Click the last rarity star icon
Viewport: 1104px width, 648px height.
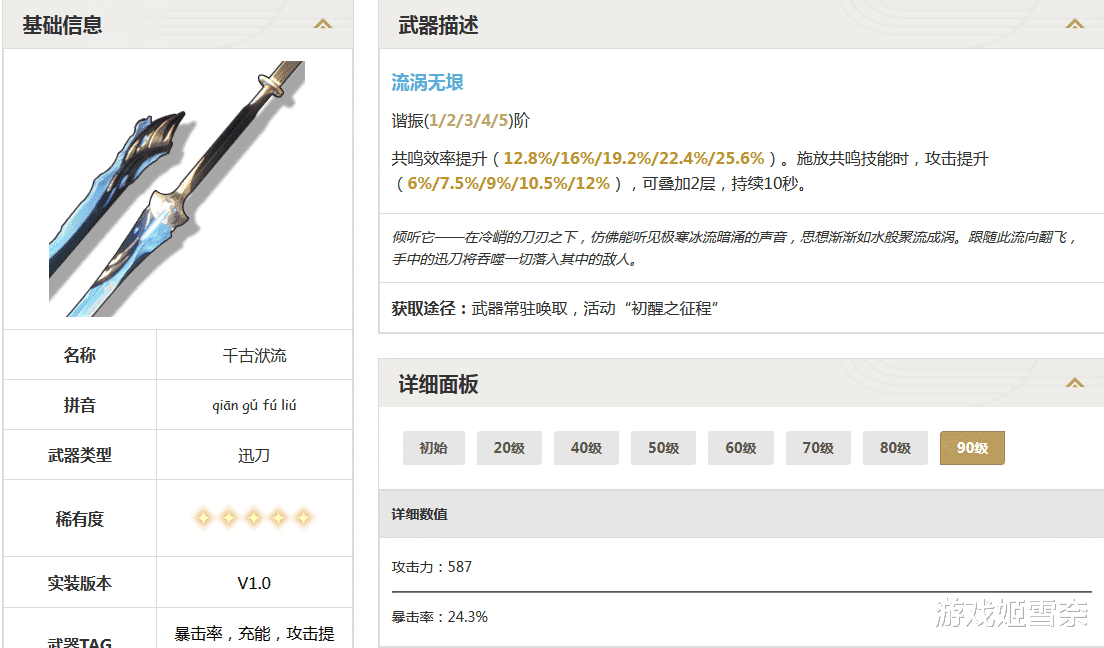[x=303, y=518]
